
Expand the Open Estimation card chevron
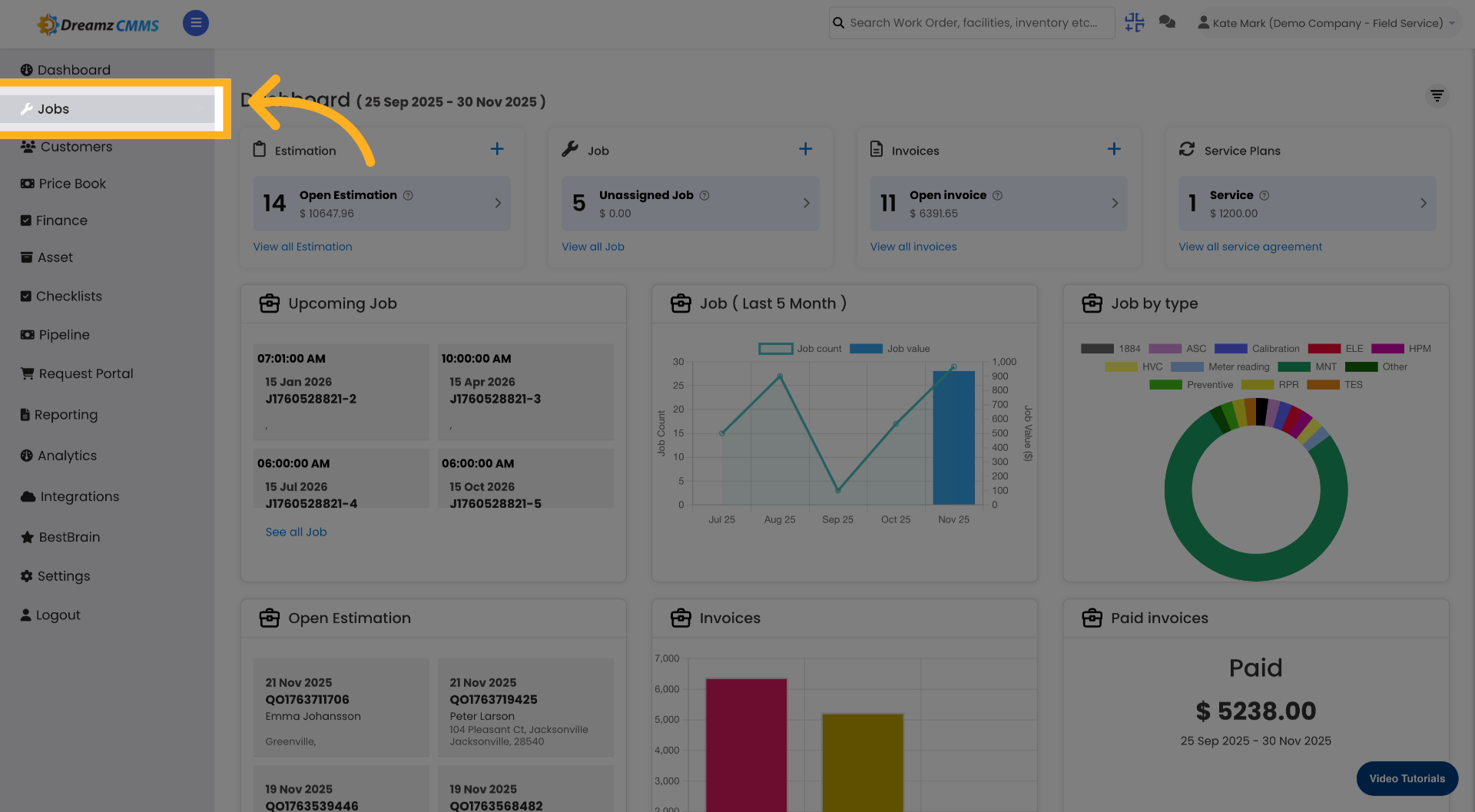point(497,203)
